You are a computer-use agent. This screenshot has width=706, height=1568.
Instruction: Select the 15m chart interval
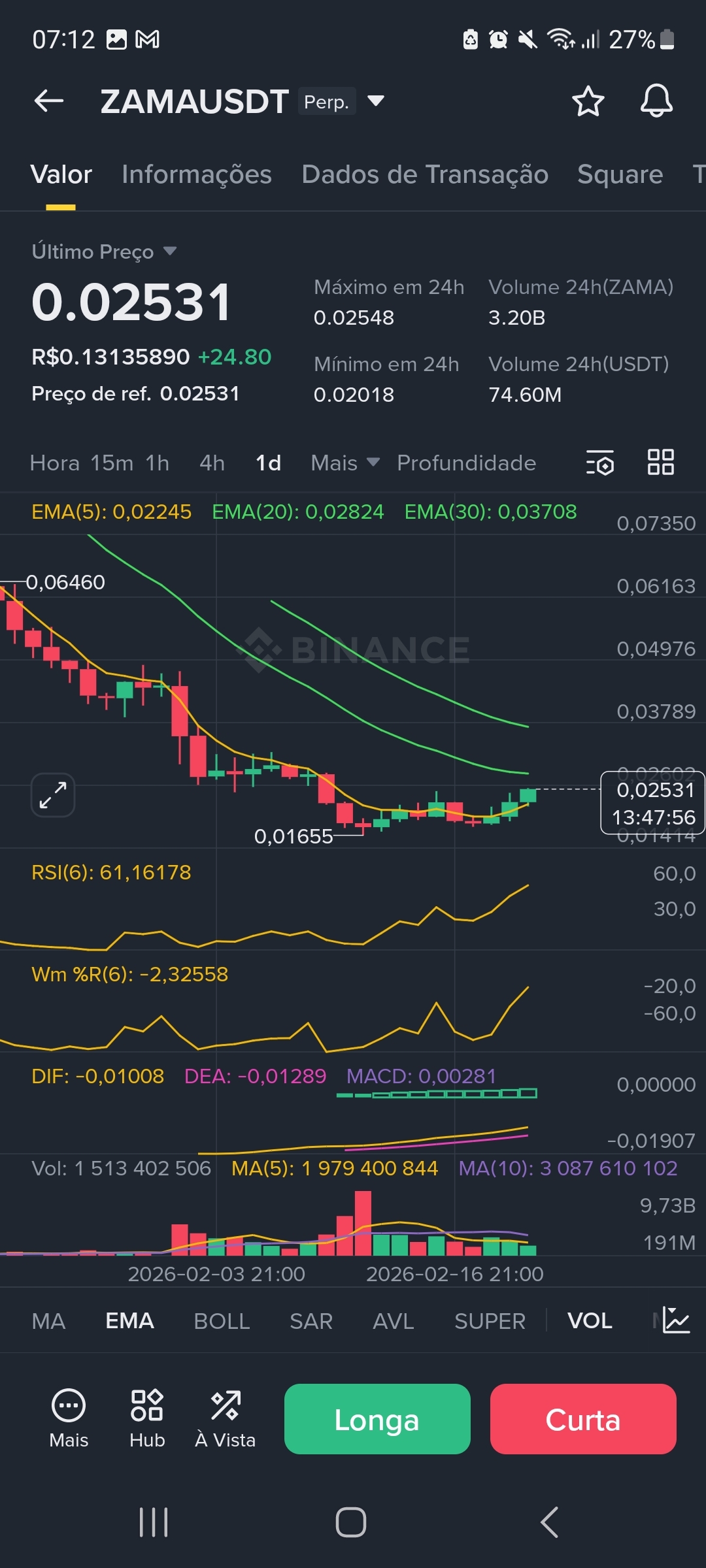pos(112,463)
